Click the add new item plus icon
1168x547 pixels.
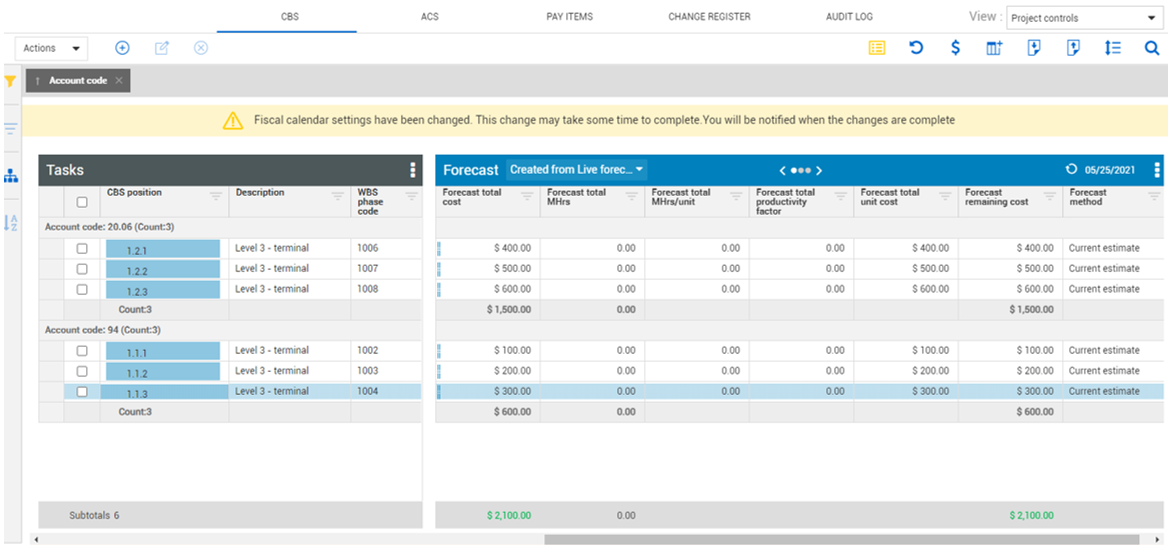[x=122, y=48]
